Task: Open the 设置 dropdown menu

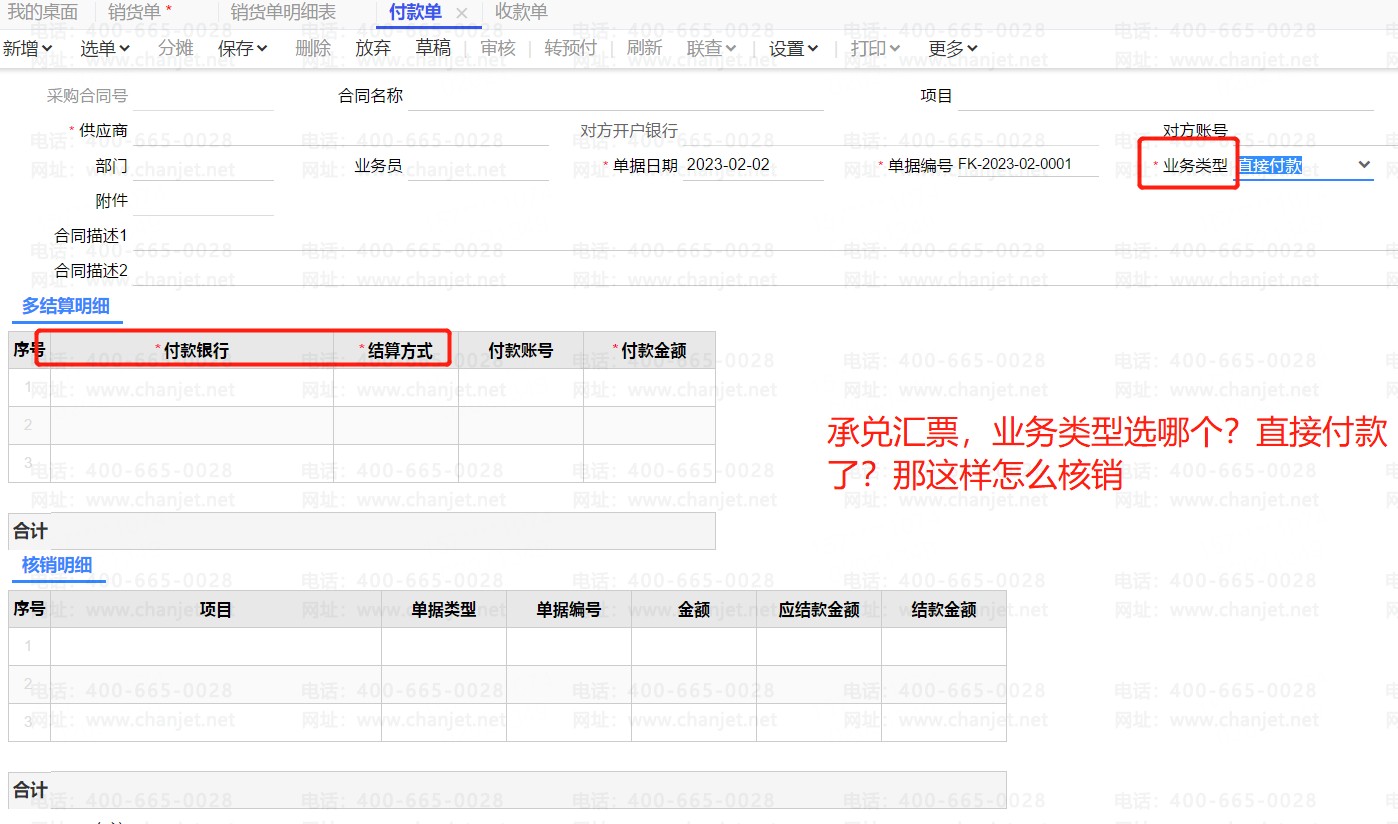Action: tap(793, 48)
